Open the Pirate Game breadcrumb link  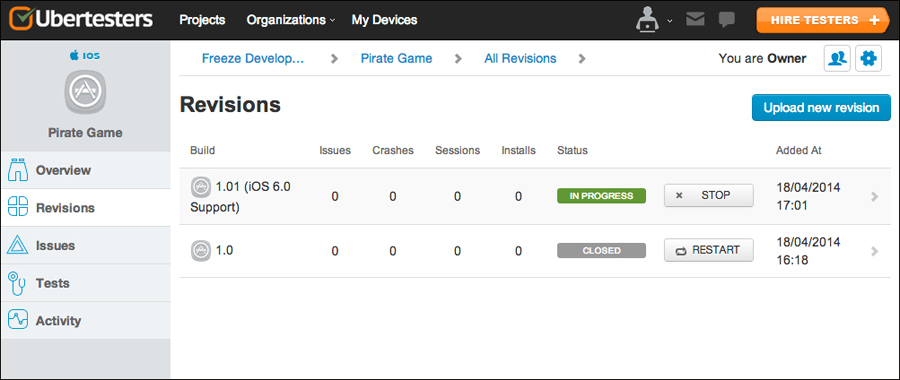click(396, 59)
